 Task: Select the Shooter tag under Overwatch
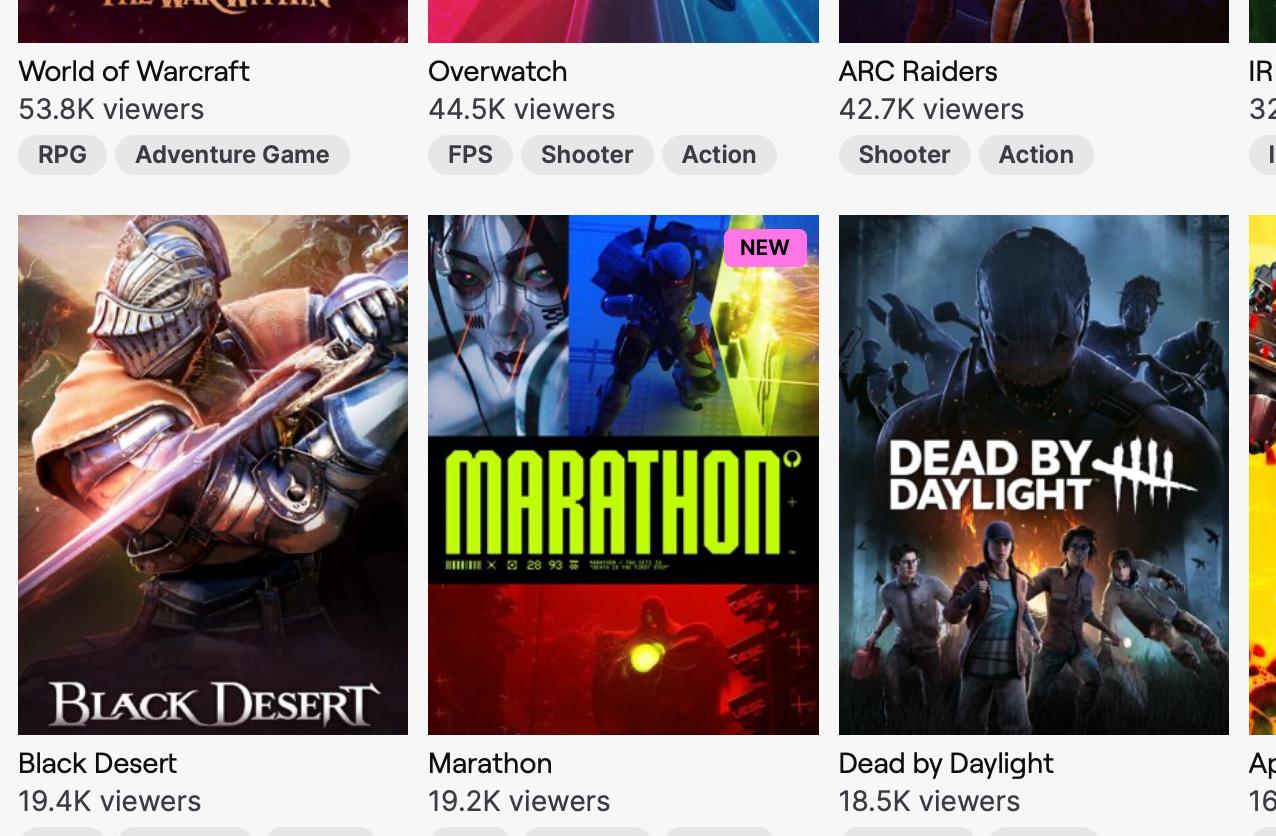pyautogui.click(x=587, y=155)
